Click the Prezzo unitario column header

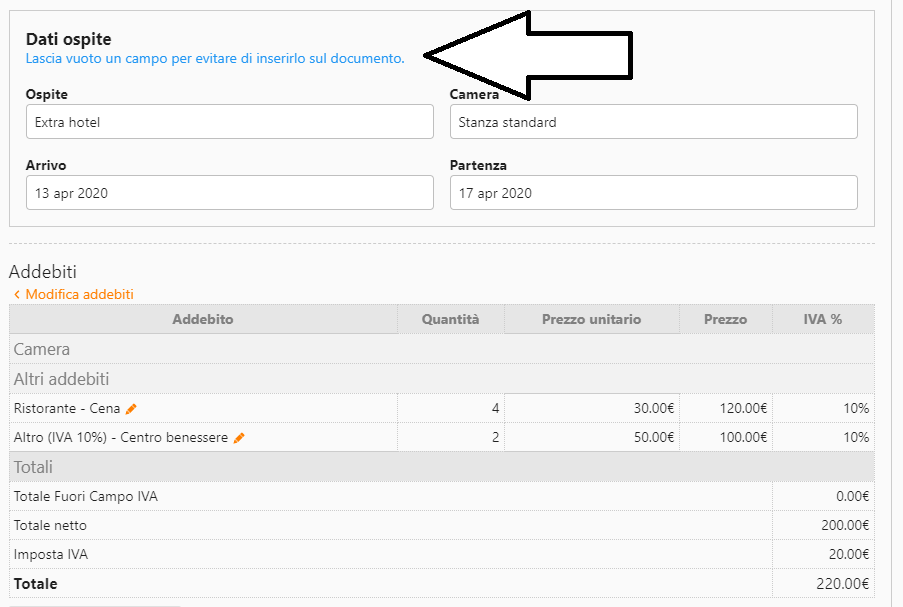(x=591, y=319)
